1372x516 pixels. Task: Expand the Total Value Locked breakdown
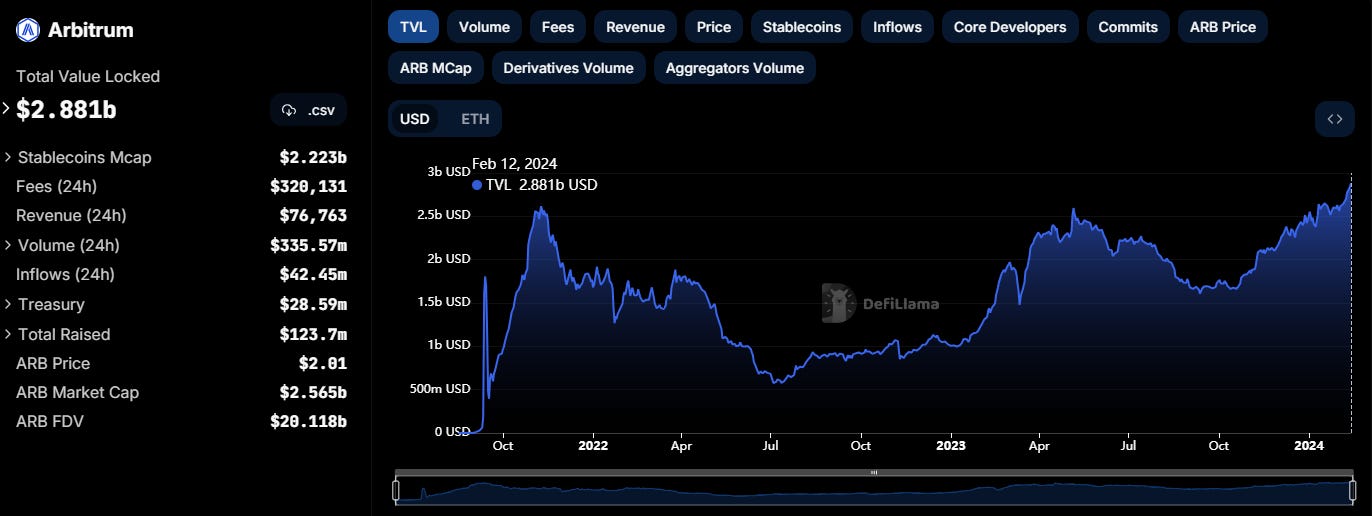6,109
